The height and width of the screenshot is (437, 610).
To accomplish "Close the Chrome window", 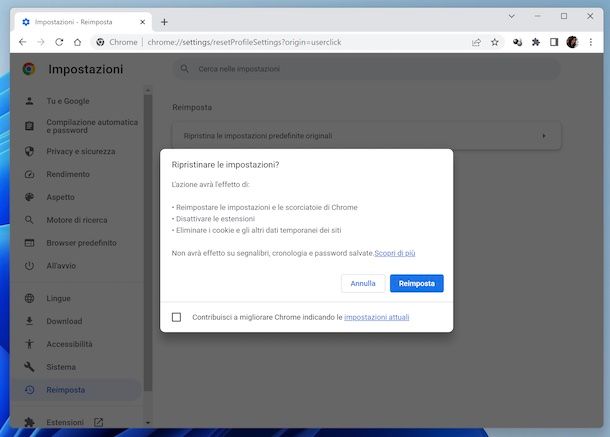I will tap(590, 16).
